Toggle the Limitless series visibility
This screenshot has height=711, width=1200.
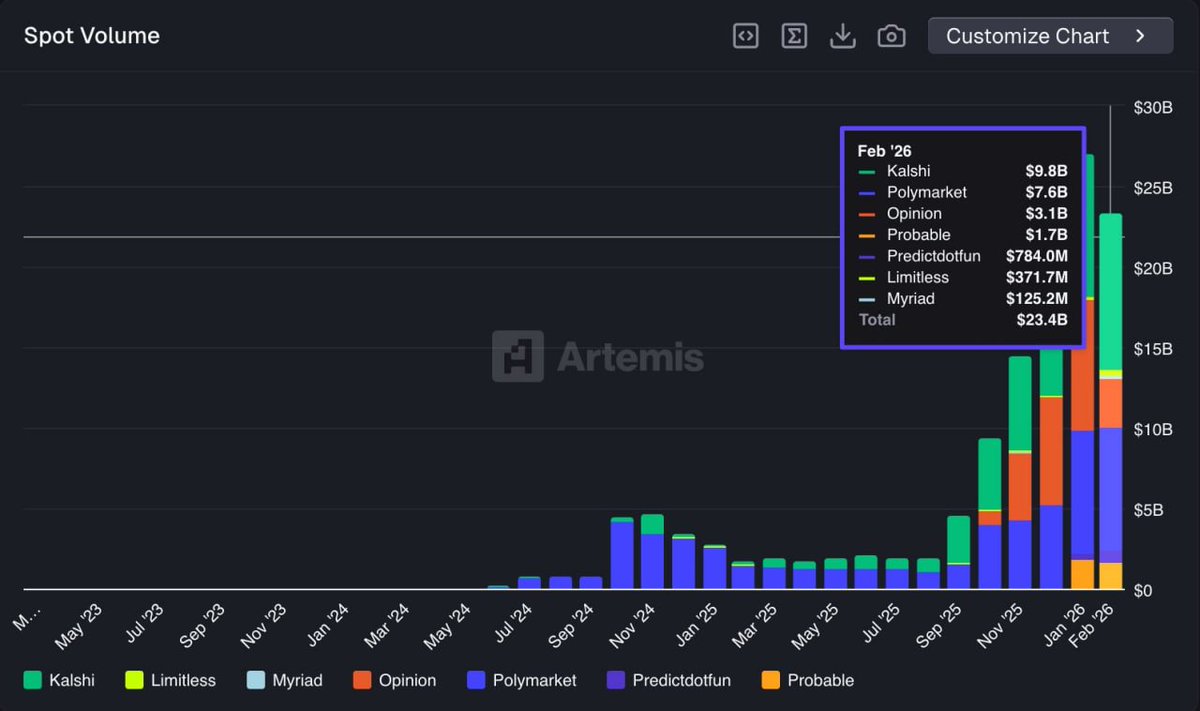171,680
